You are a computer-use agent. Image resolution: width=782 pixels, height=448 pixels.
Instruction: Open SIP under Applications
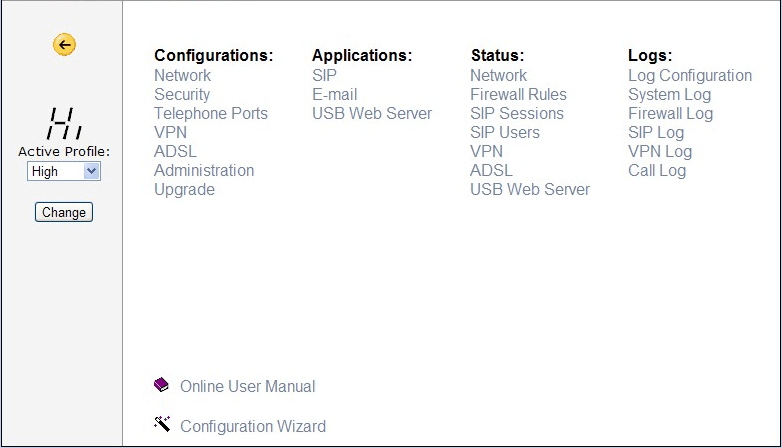pyautogui.click(x=324, y=75)
